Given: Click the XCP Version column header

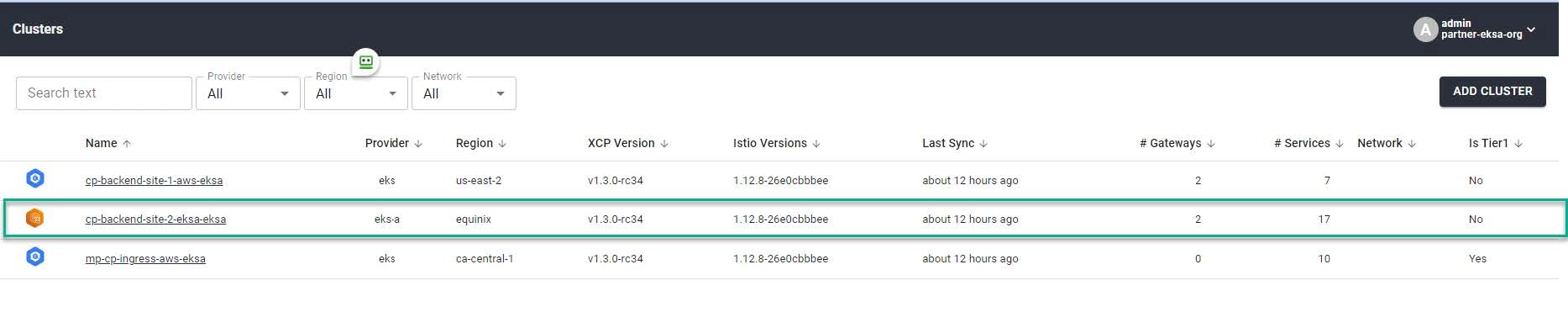Looking at the screenshot, I should pyautogui.click(x=621, y=143).
